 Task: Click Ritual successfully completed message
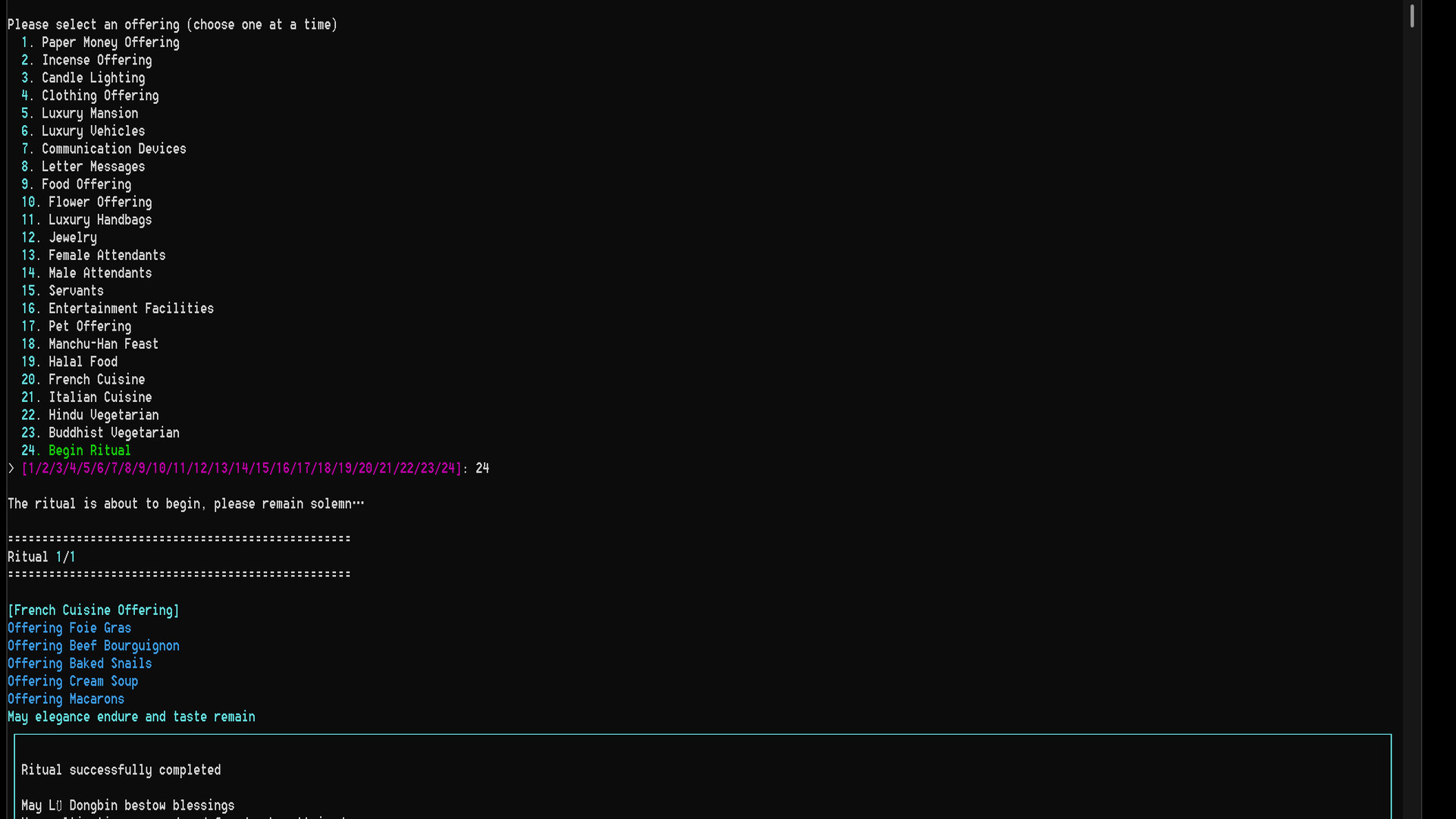(x=121, y=770)
